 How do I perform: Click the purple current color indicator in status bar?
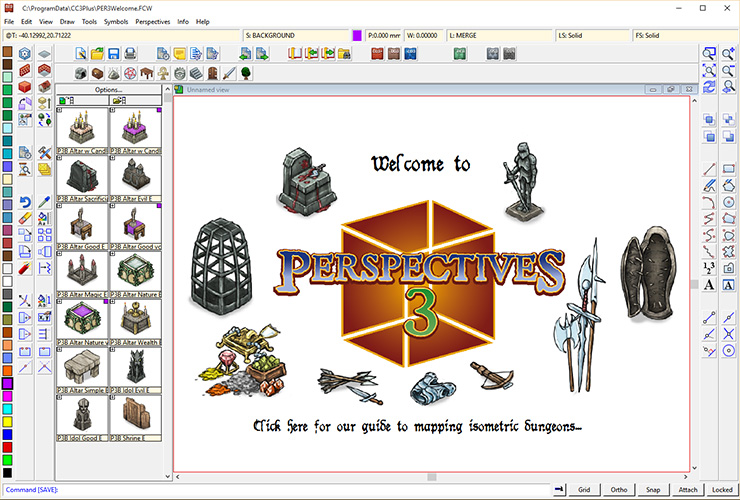357,35
